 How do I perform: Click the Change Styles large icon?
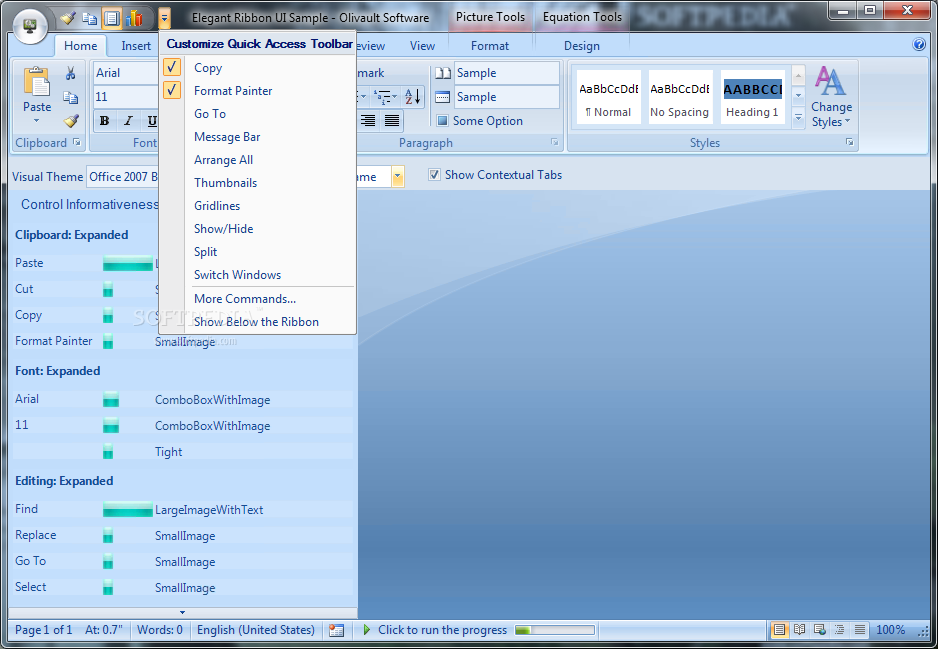click(x=831, y=81)
